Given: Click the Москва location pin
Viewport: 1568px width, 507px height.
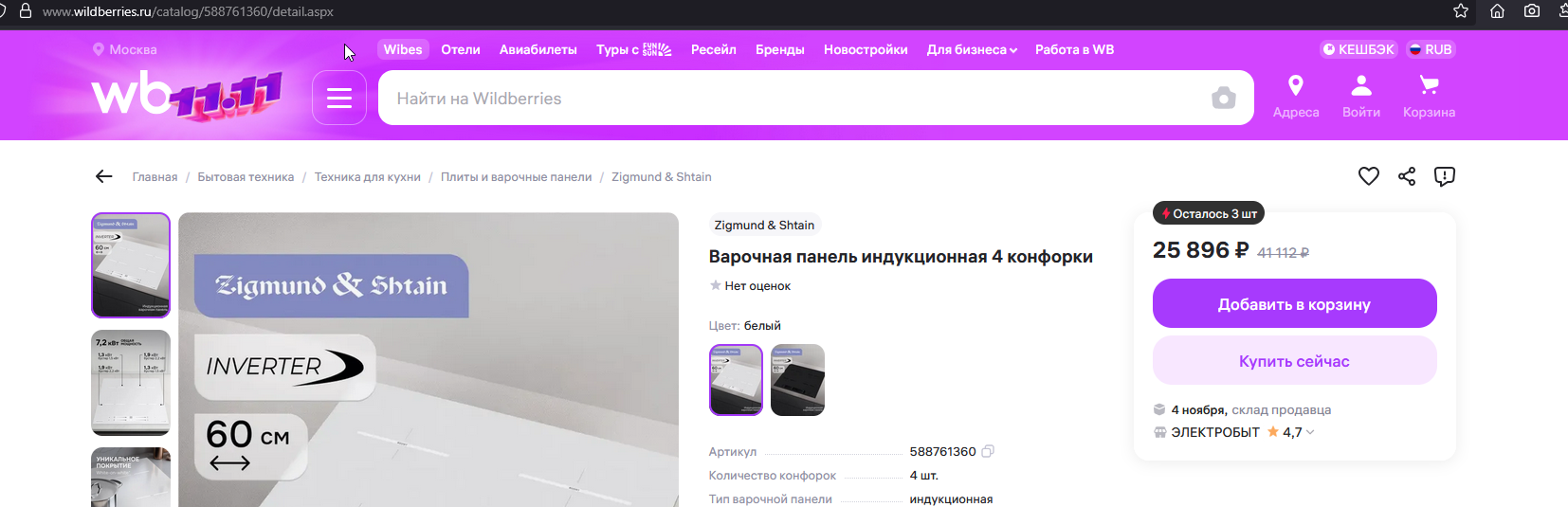Looking at the screenshot, I should [98, 49].
